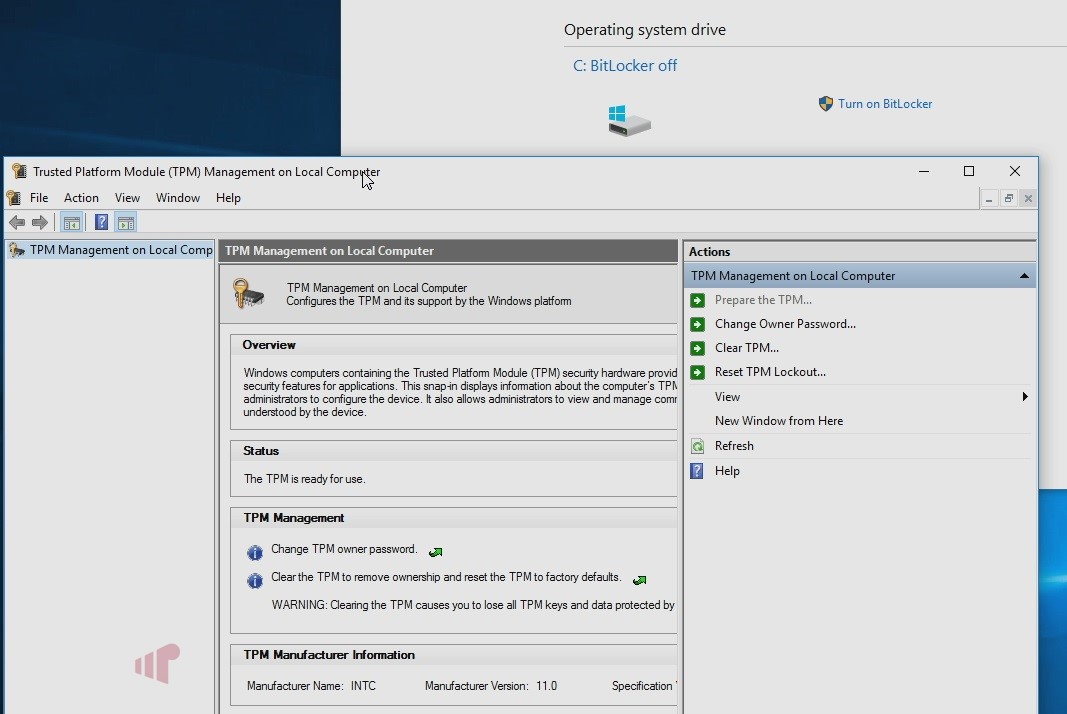Click the TPM icon in the window title bar
Viewport: 1067px width, 714px height.
(19, 172)
